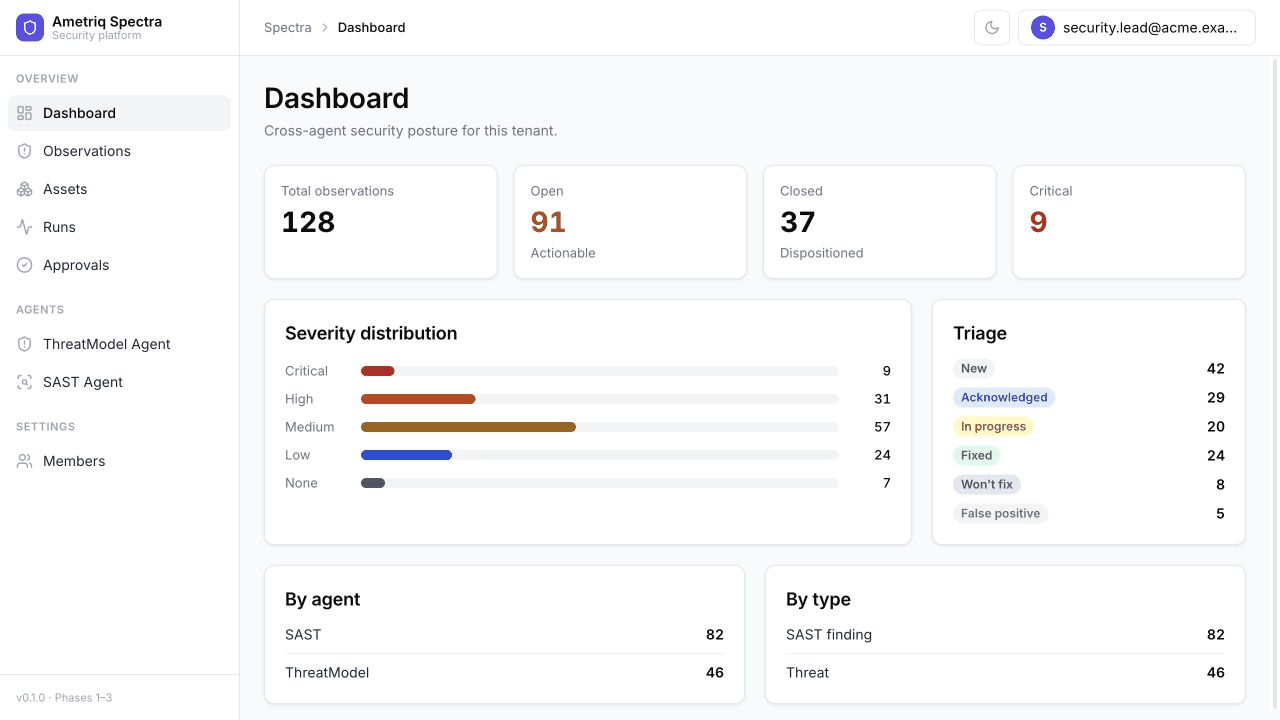Select ThreatModel Agent in sidebar

[119, 344]
